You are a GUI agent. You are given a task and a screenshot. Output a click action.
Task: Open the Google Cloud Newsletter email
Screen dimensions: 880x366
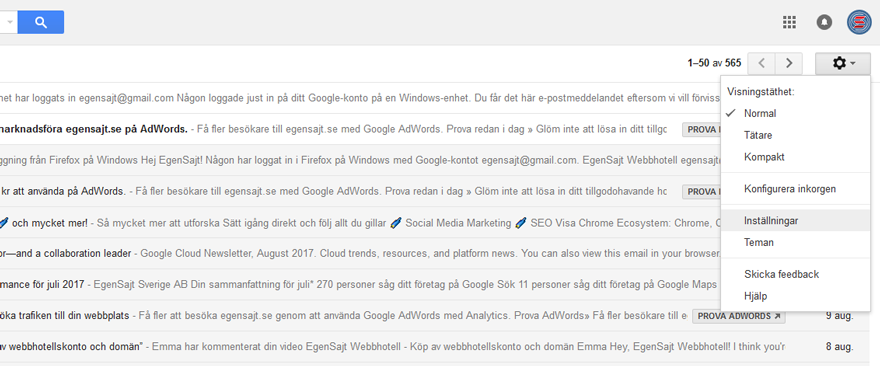359,253
